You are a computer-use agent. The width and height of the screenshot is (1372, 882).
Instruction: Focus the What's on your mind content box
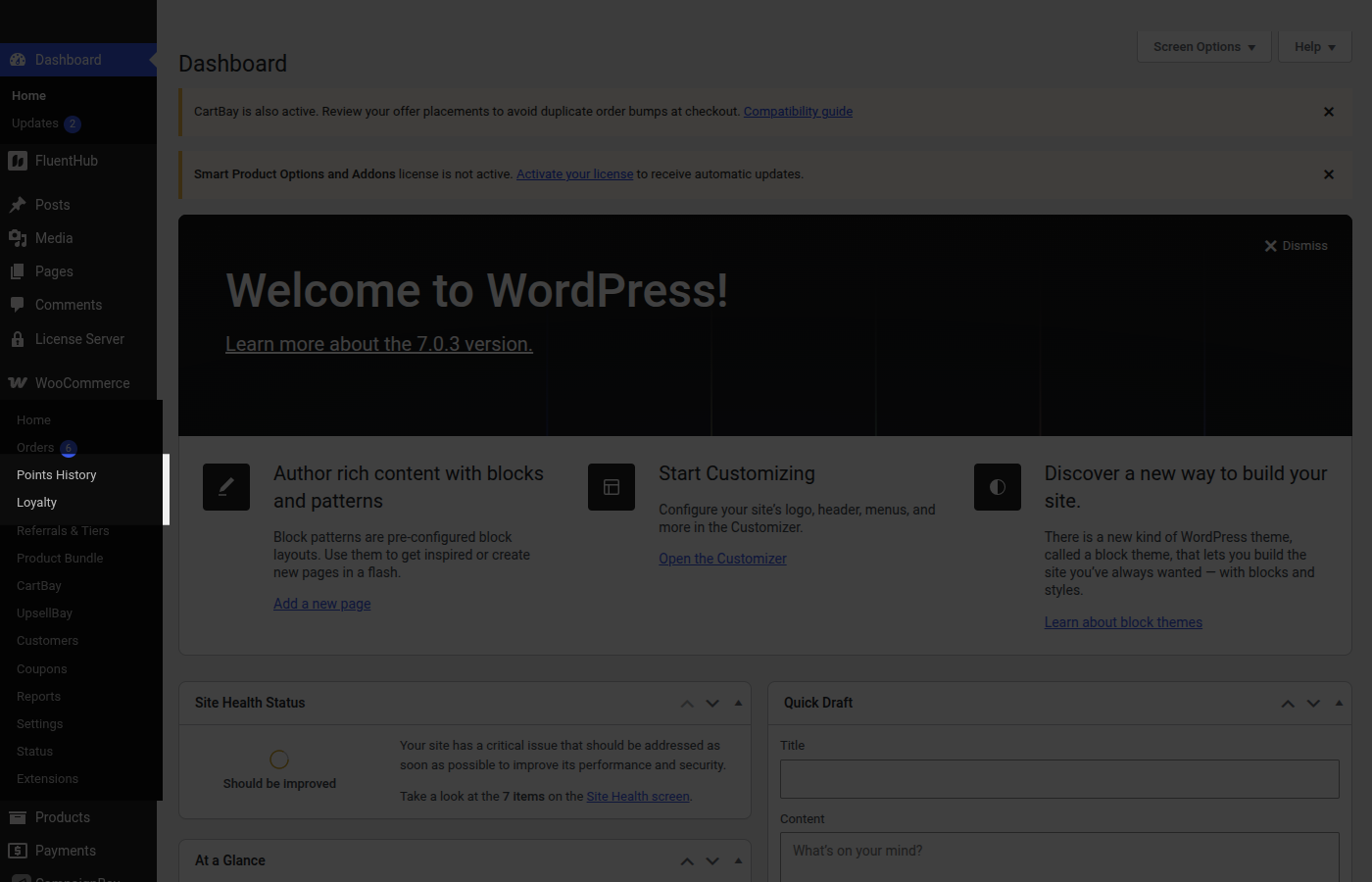coord(1059,857)
